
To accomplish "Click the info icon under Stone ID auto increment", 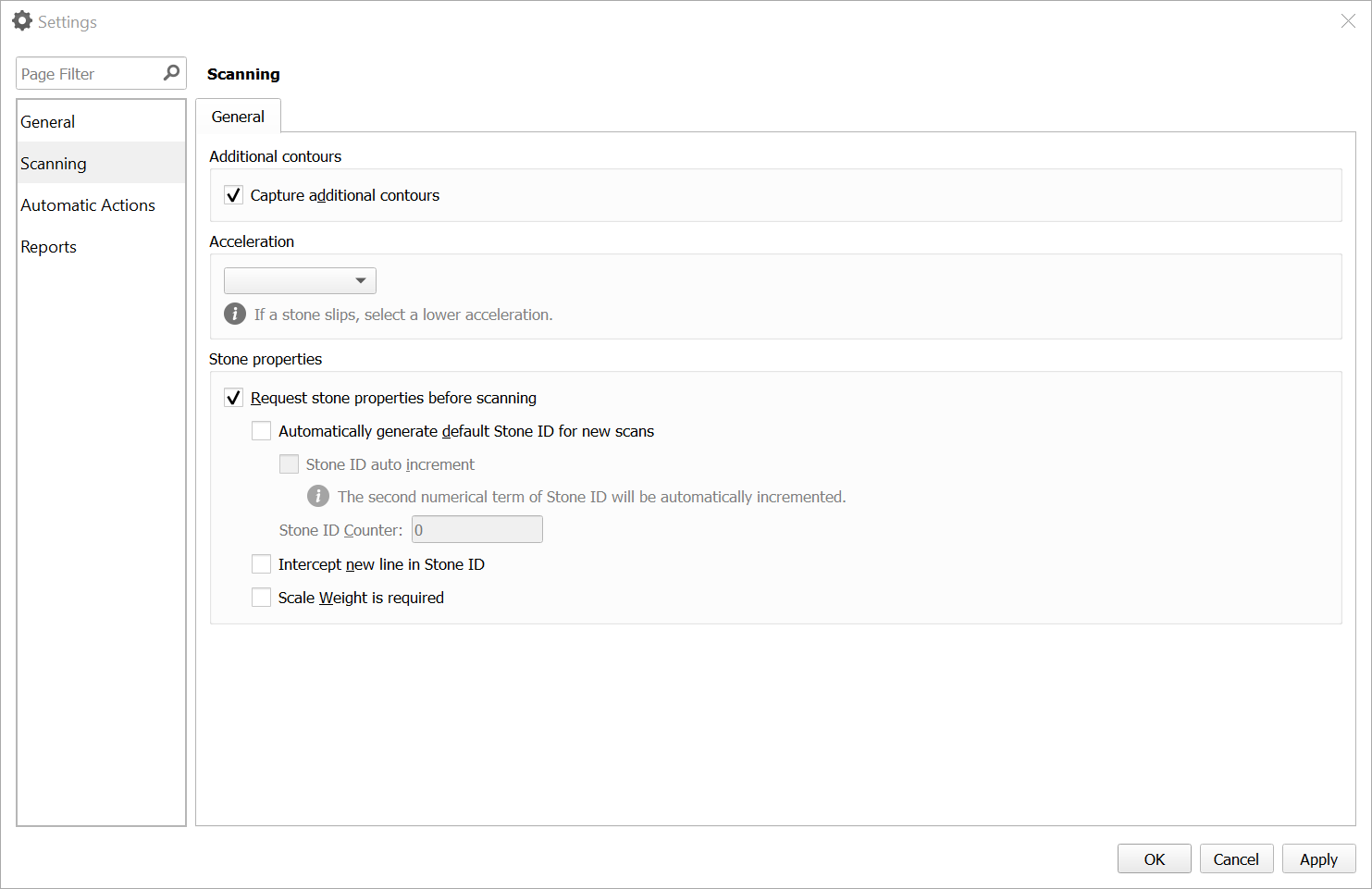I will [x=318, y=496].
